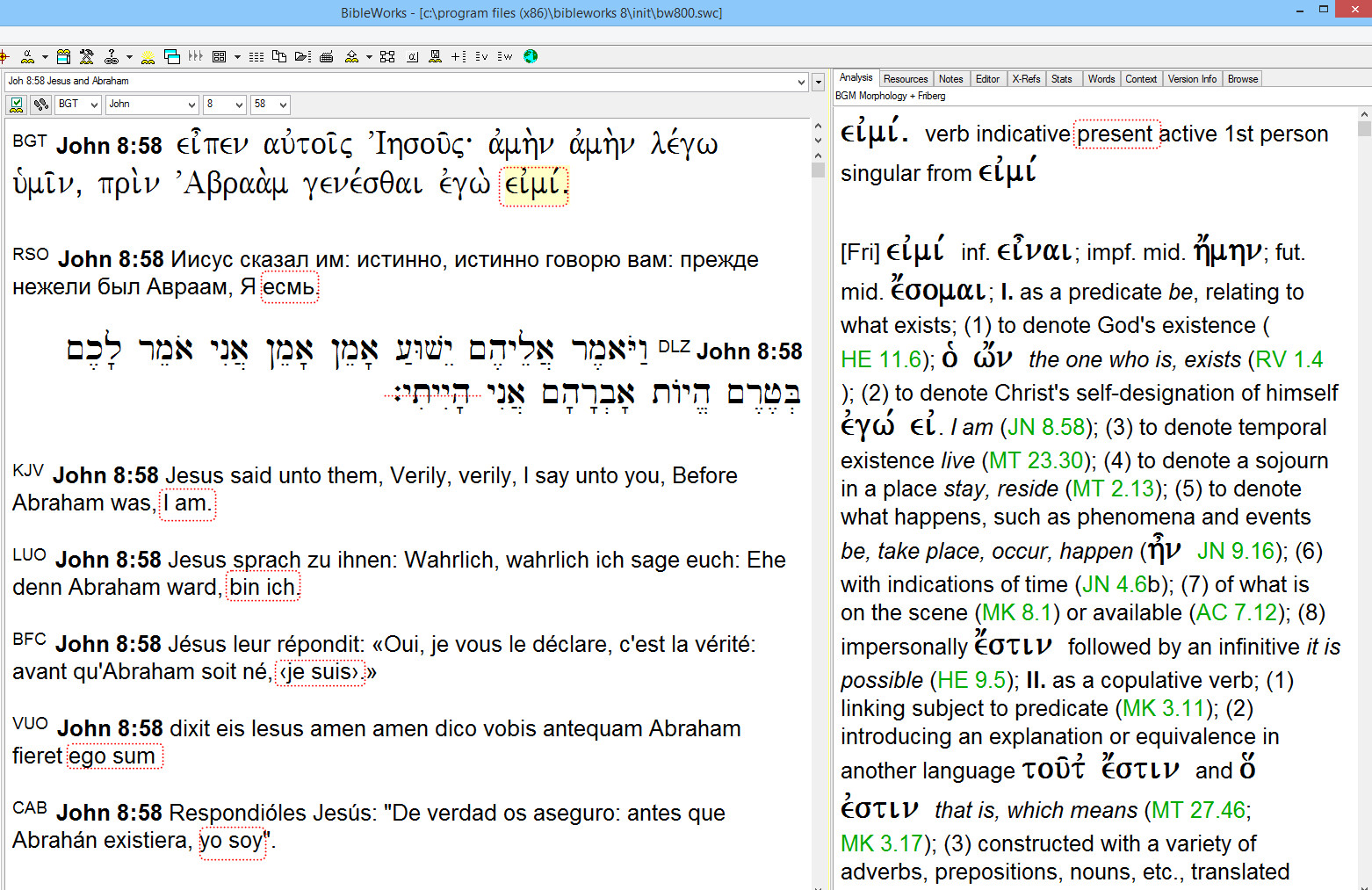Expand the arrow beside the grid layout icon
The image size is (1372, 890).
coord(237,57)
